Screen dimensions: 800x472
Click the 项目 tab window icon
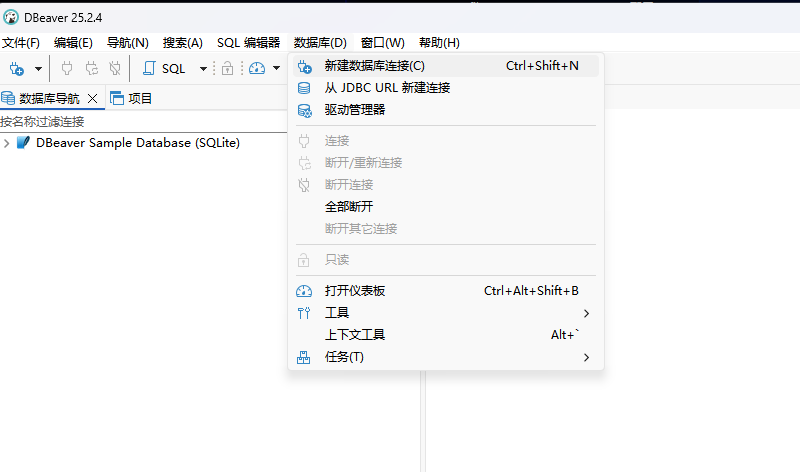point(117,98)
